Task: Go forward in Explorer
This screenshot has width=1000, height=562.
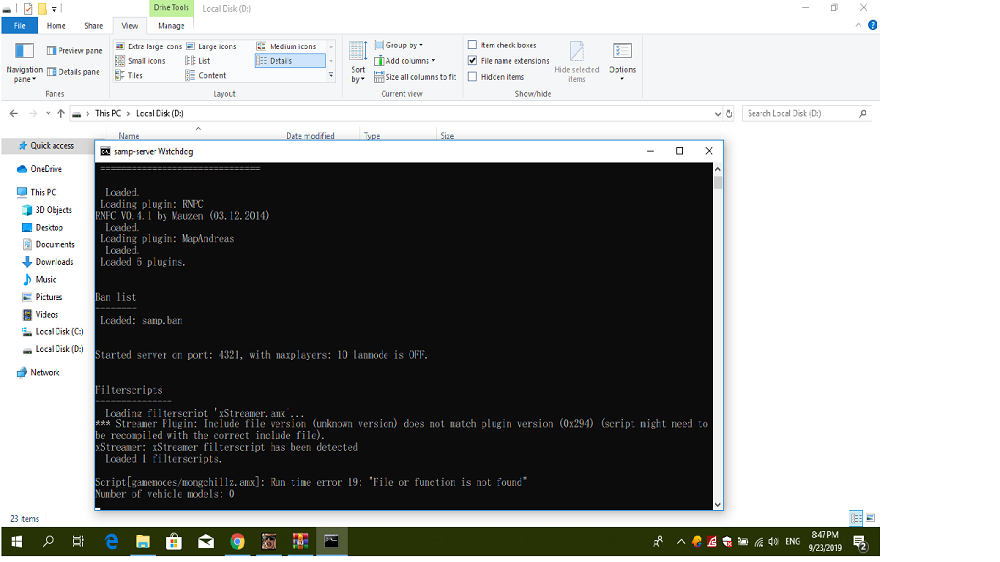Action: (x=33, y=114)
